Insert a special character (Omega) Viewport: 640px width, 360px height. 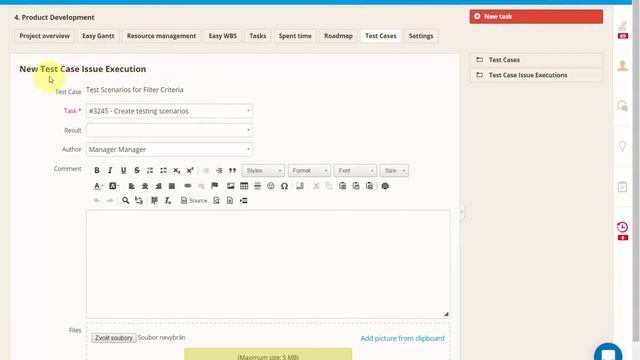tap(284, 186)
